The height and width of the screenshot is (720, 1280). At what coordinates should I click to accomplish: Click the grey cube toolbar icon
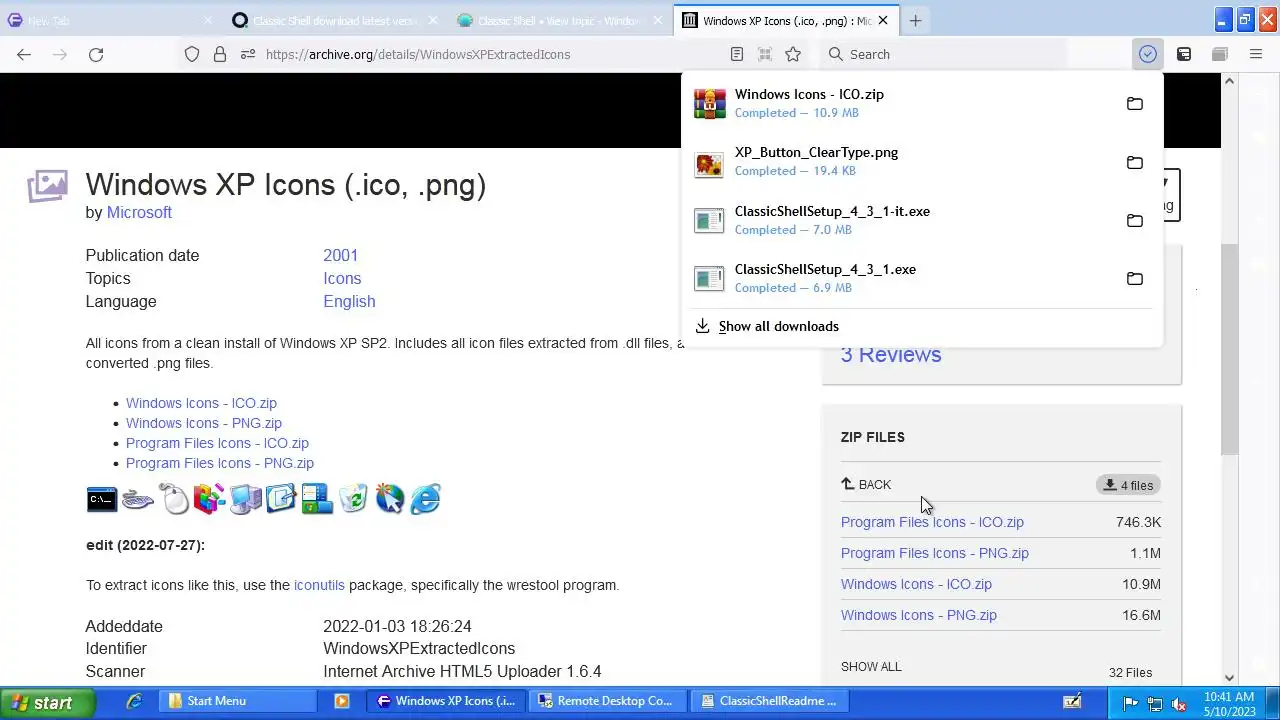pyautogui.click(x=1220, y=55)
